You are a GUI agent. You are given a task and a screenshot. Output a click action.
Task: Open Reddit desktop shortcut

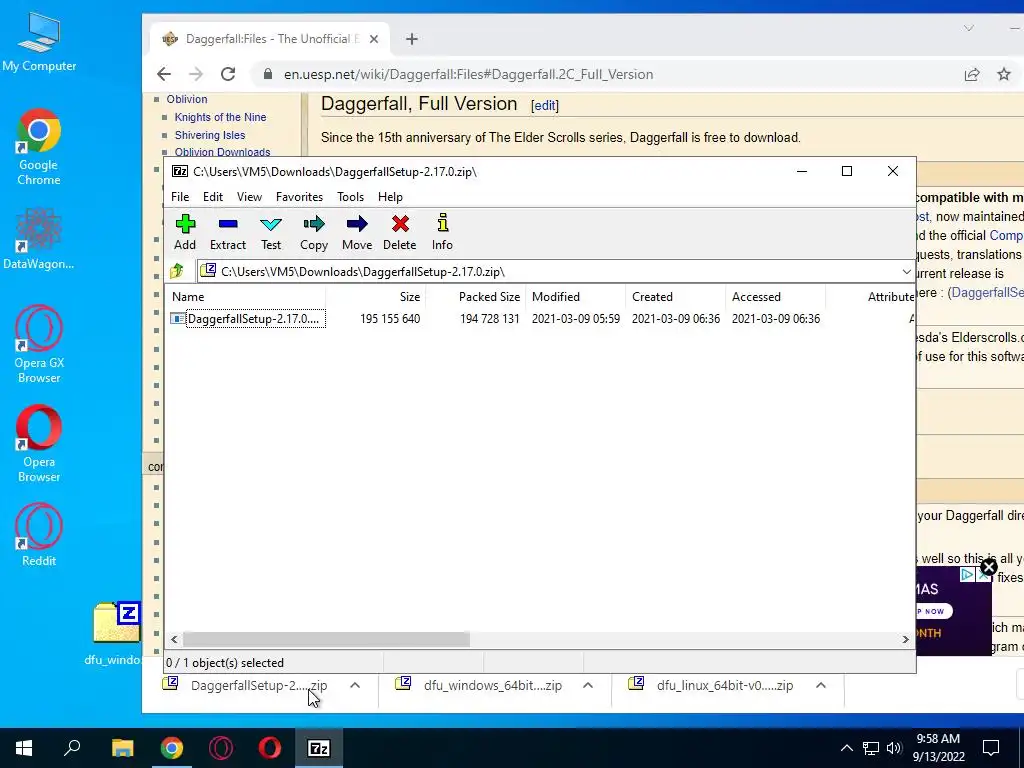tap(39, 536)
